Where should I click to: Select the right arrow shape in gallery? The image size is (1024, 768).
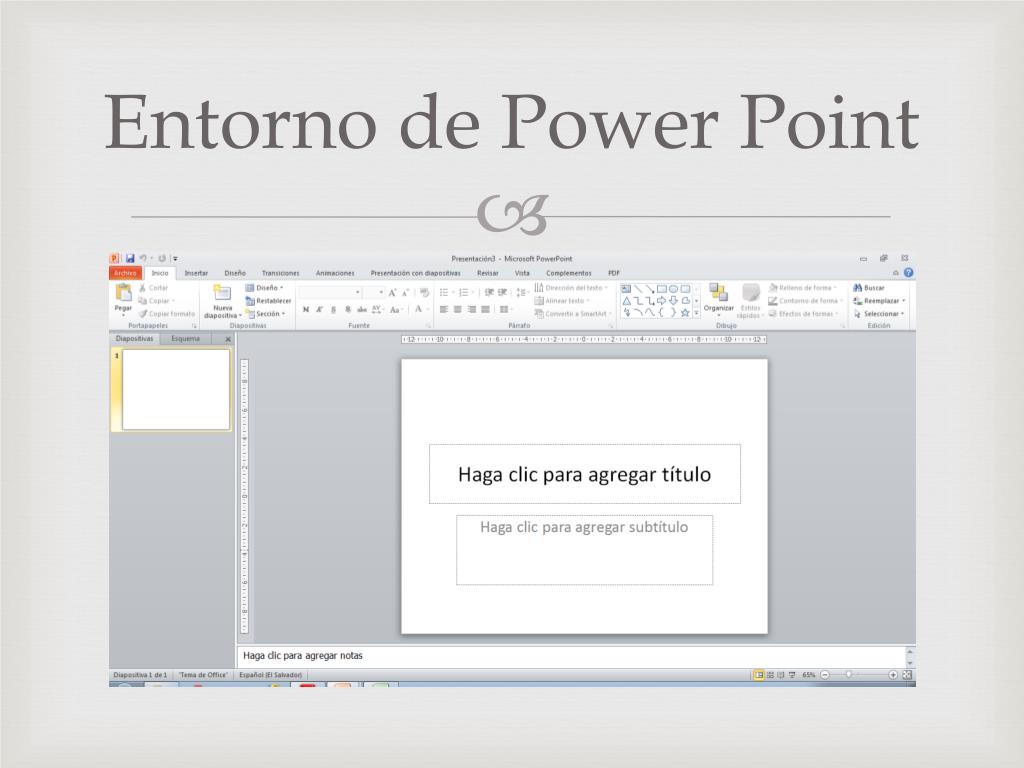(662, 301)
